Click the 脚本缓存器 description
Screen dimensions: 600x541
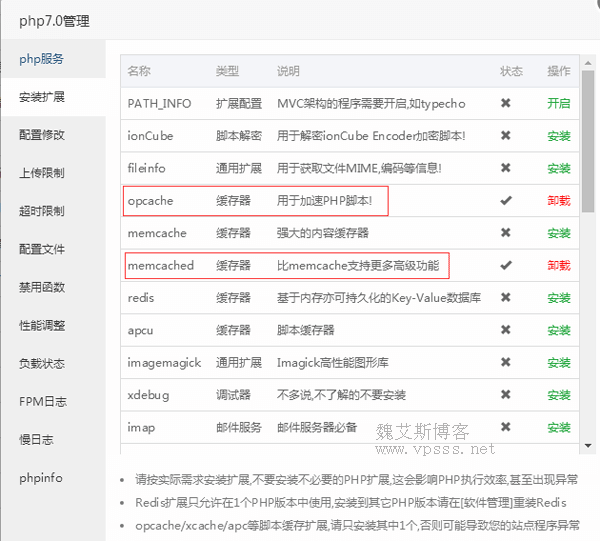pos(306,330)
